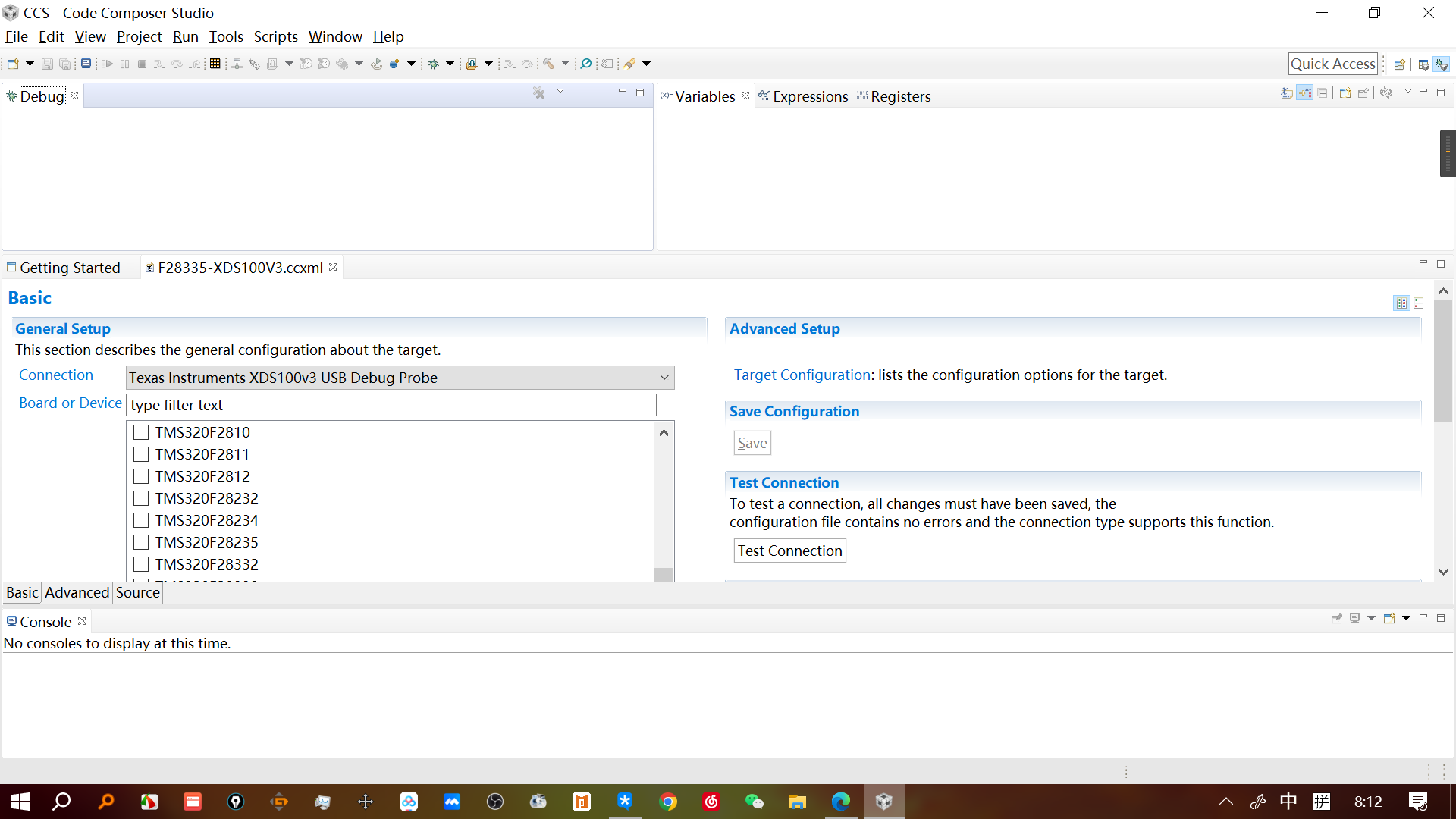This screenshot has width=1456, height=819.
Task: Click the blue Search toolbar icon
Action: point(586,64)
